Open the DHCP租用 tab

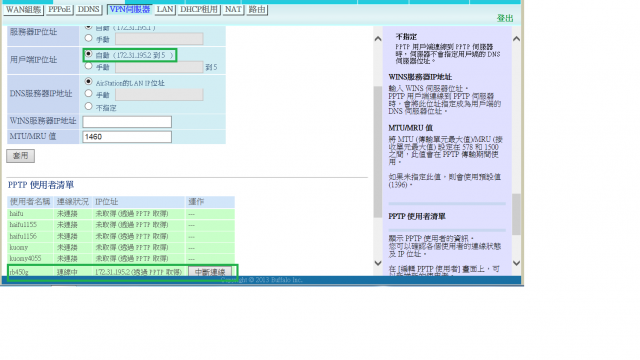(199, 10)
